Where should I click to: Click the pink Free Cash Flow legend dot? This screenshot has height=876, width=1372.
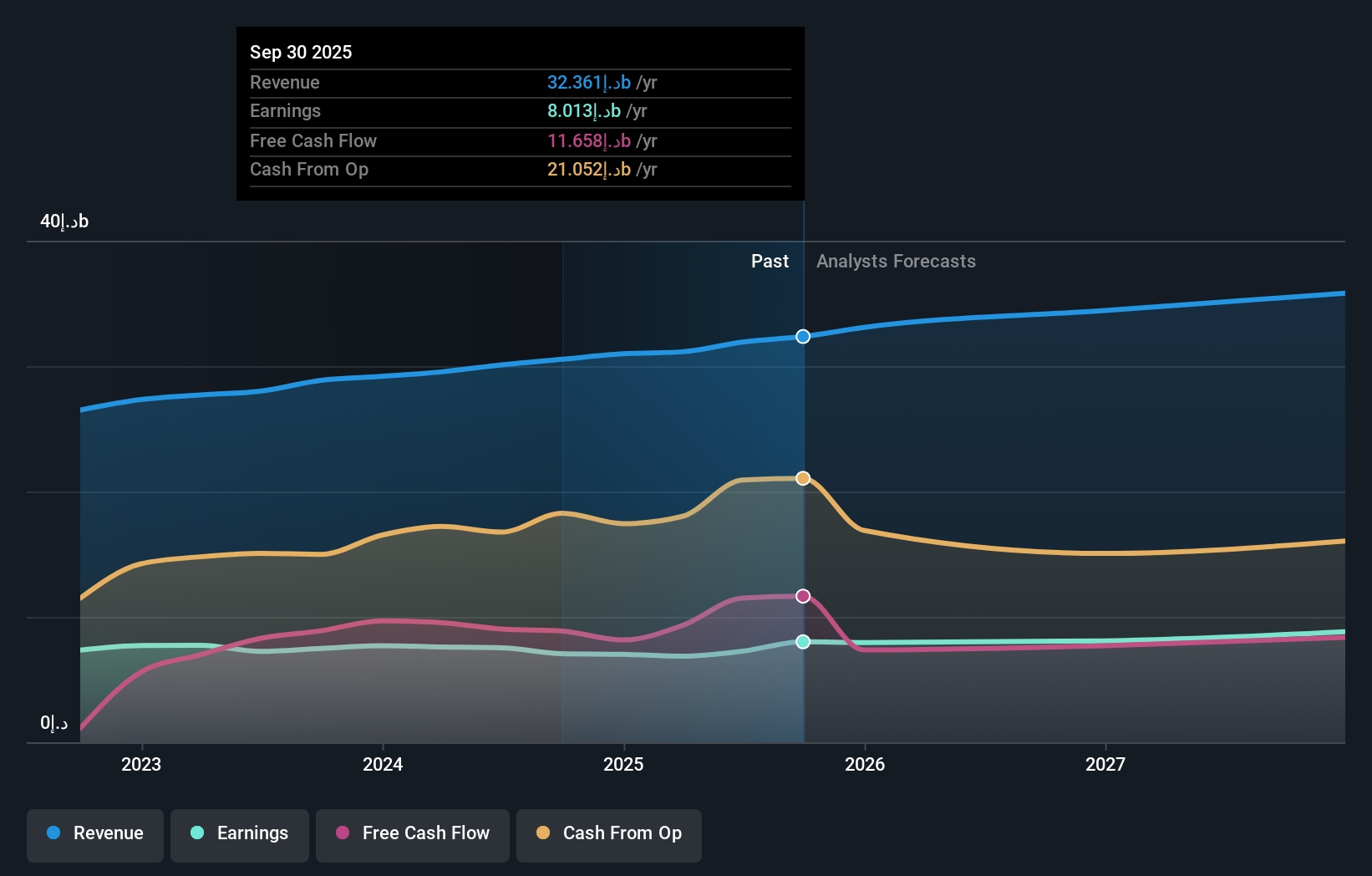[x=341, y=833]
